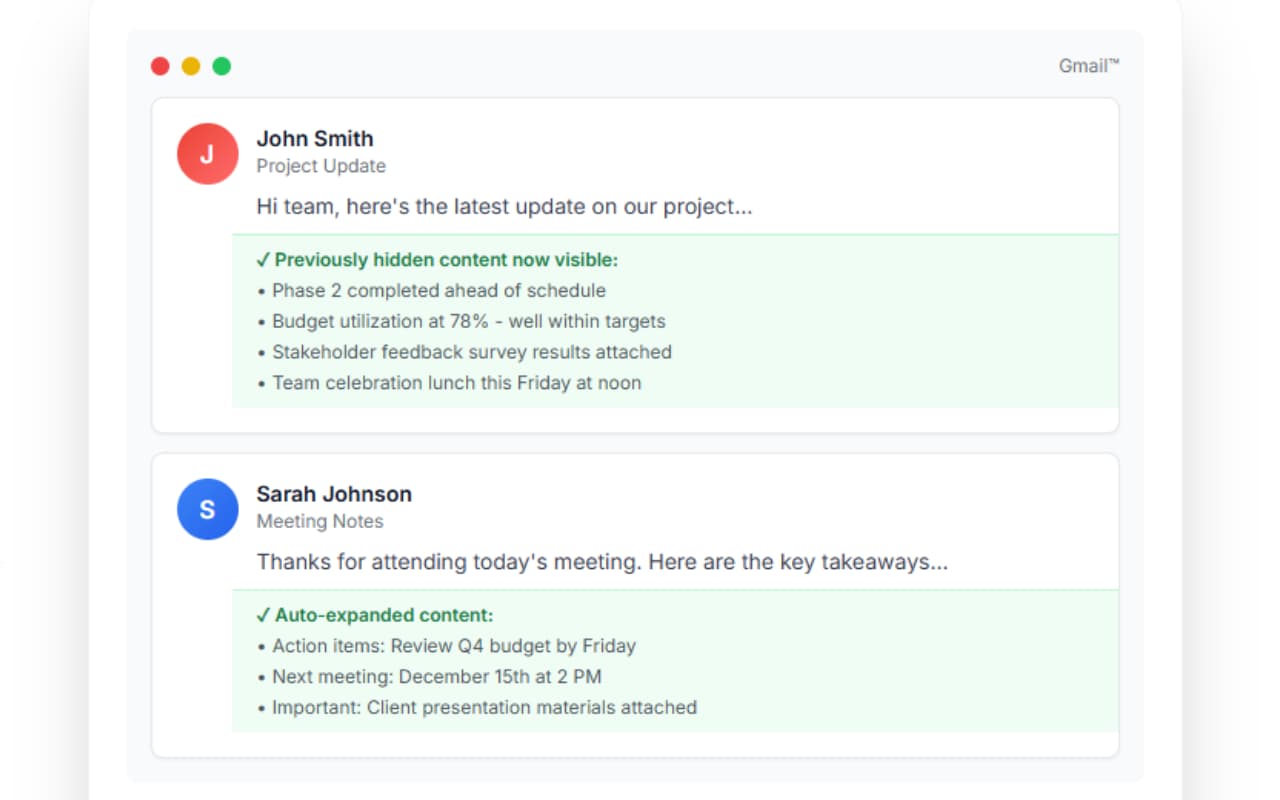Select the email preview text from Sarah Johnson
This screenshot has height=800, width=1280.
(603, 561)
